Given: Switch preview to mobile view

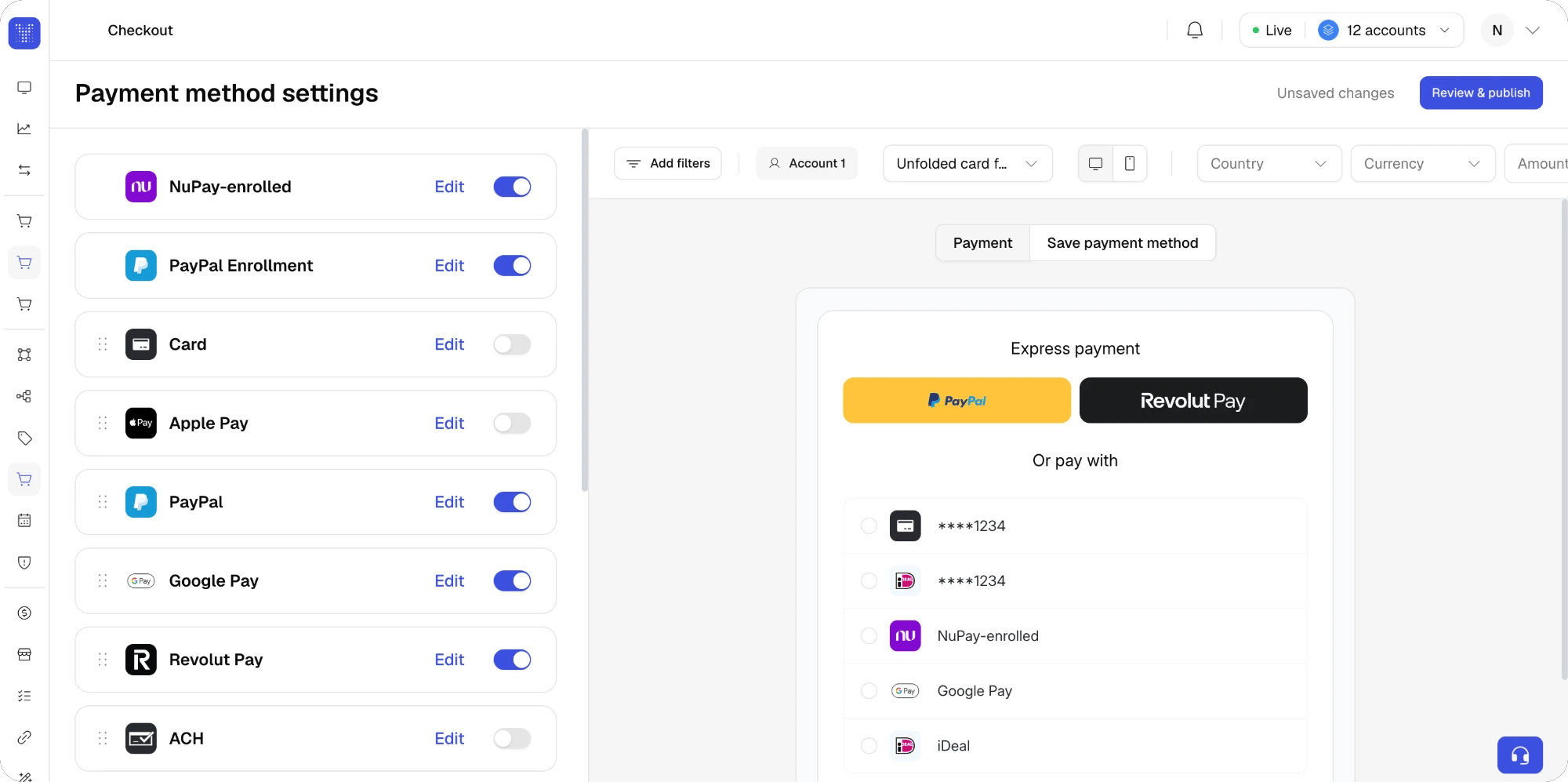Looking at the screenshot, I should 1130,163.
